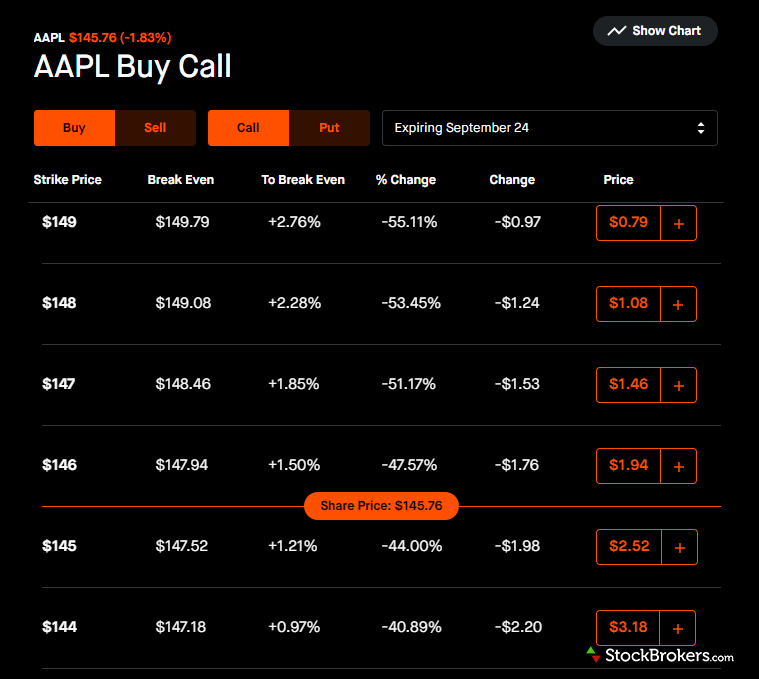Click the $147.18 break even value
Viewport: 759px width, 679px height.
[x=181, y=627]
